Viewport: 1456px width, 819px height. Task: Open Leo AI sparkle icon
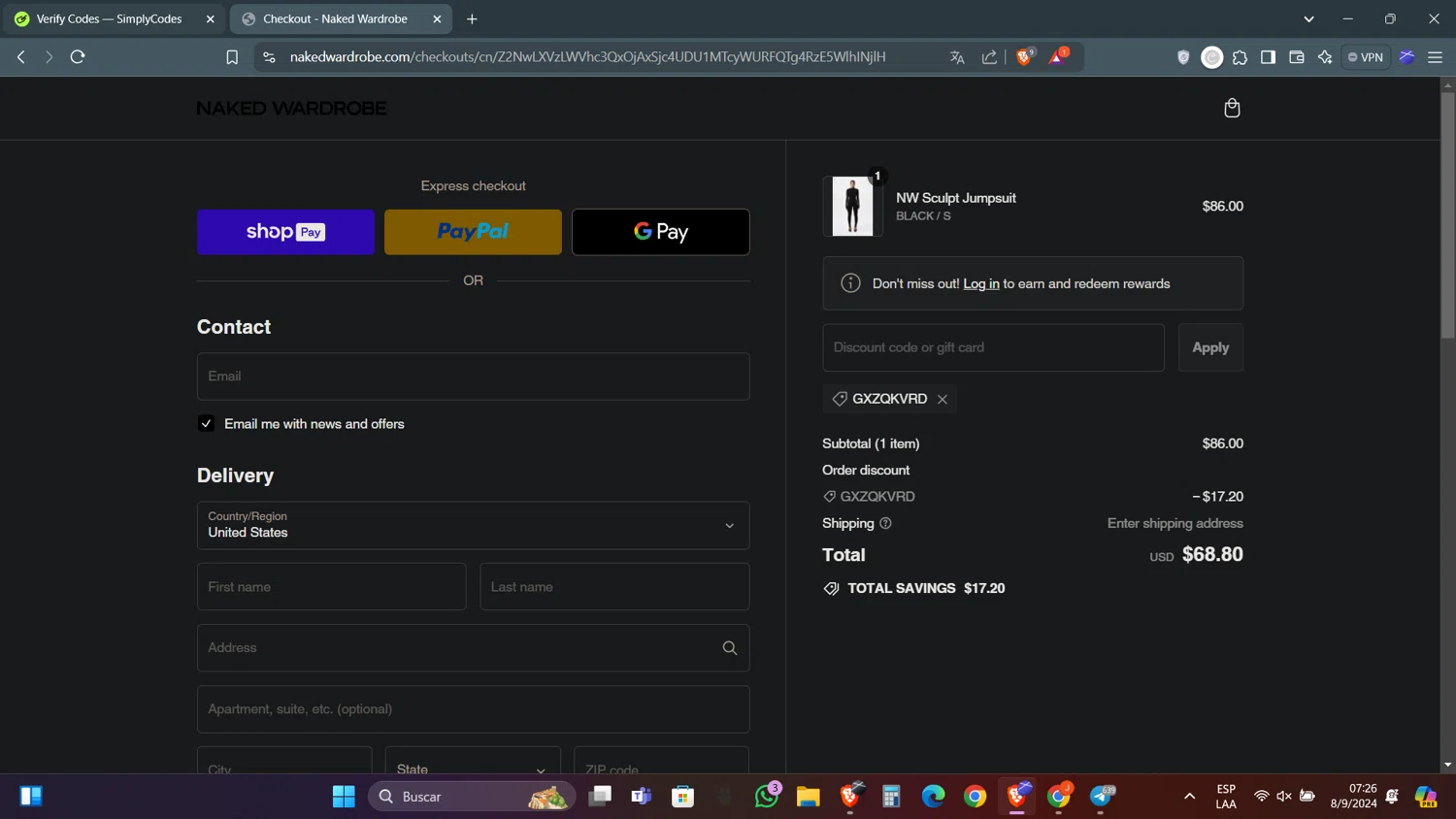(1325, 57)
